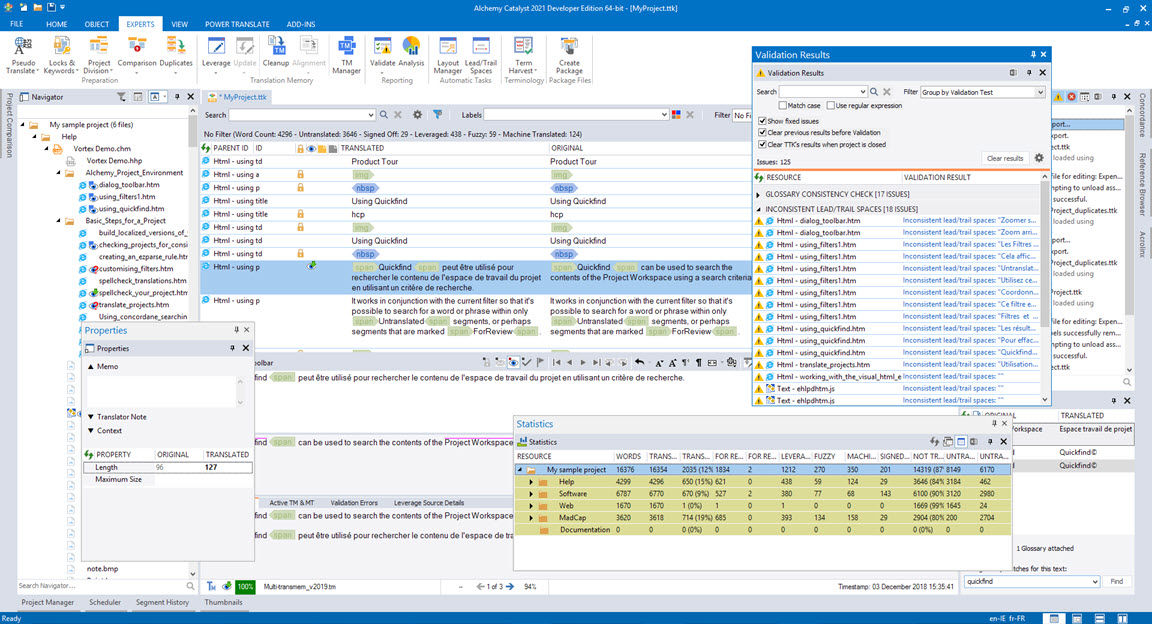Open Locks & Keywords tool
This screenshot has width=1152, height=624.
pyautogui.click(x=60, y=54)
